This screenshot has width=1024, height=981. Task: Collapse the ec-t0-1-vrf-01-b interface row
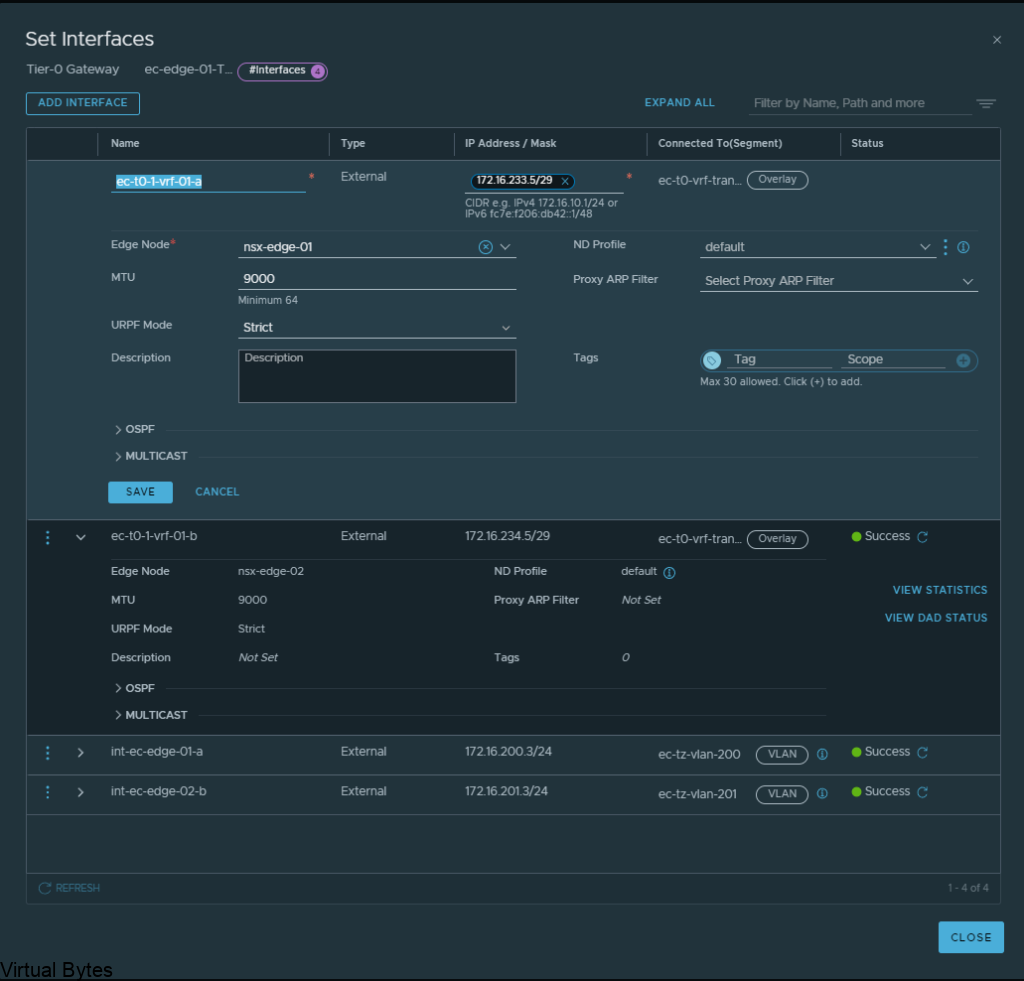(x=81, y=537)
